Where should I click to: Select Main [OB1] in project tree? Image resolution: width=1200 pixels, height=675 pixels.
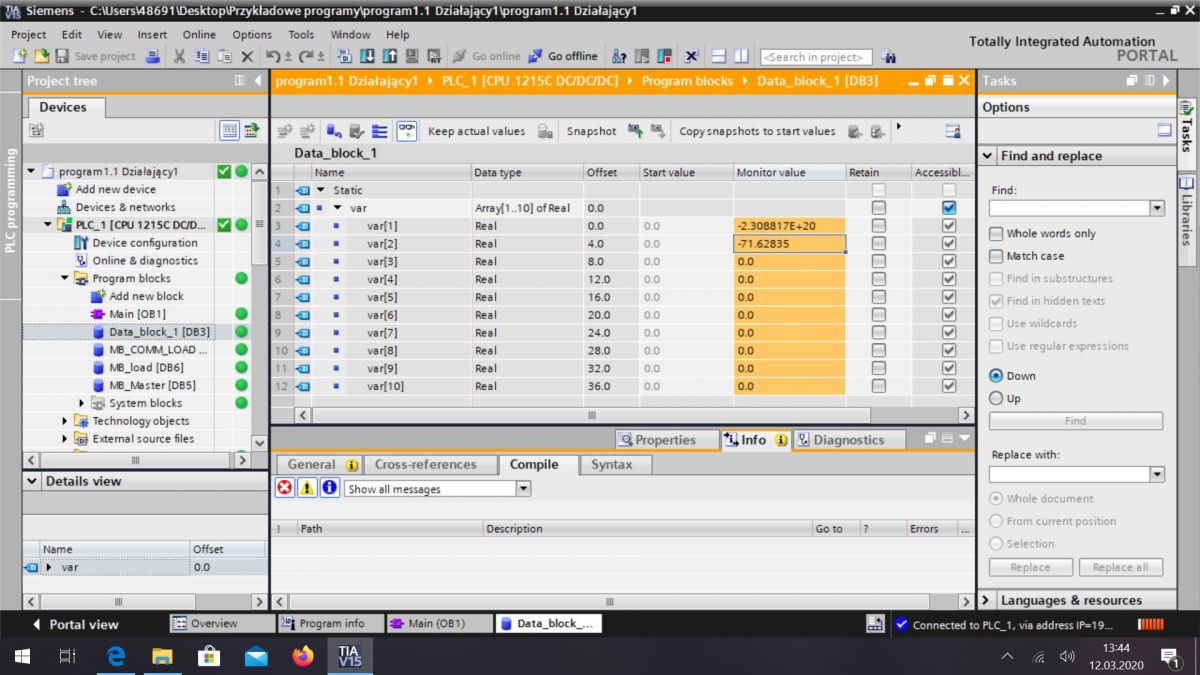point(138,314)
